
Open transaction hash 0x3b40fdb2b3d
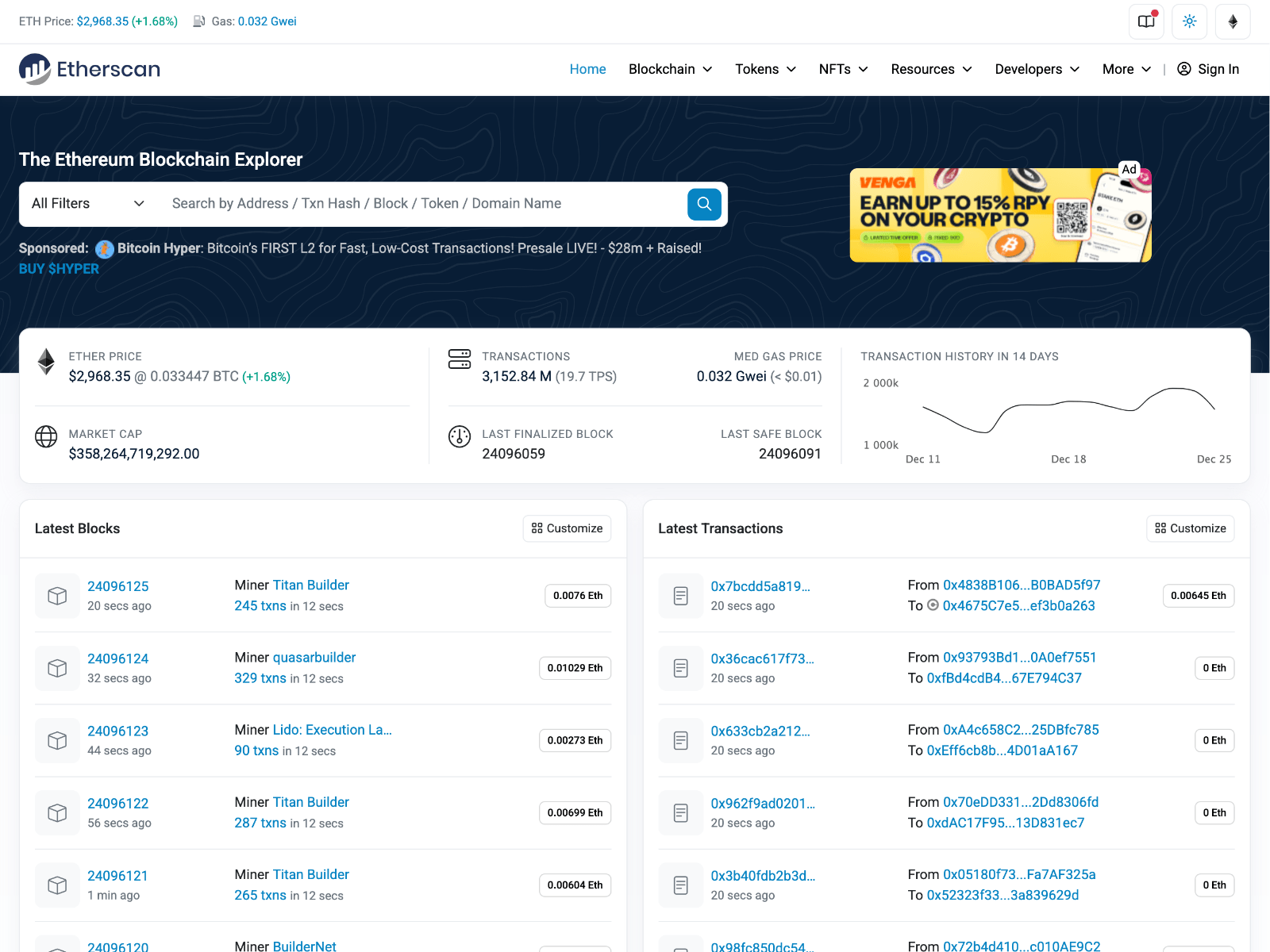click(x=763, y=876)
